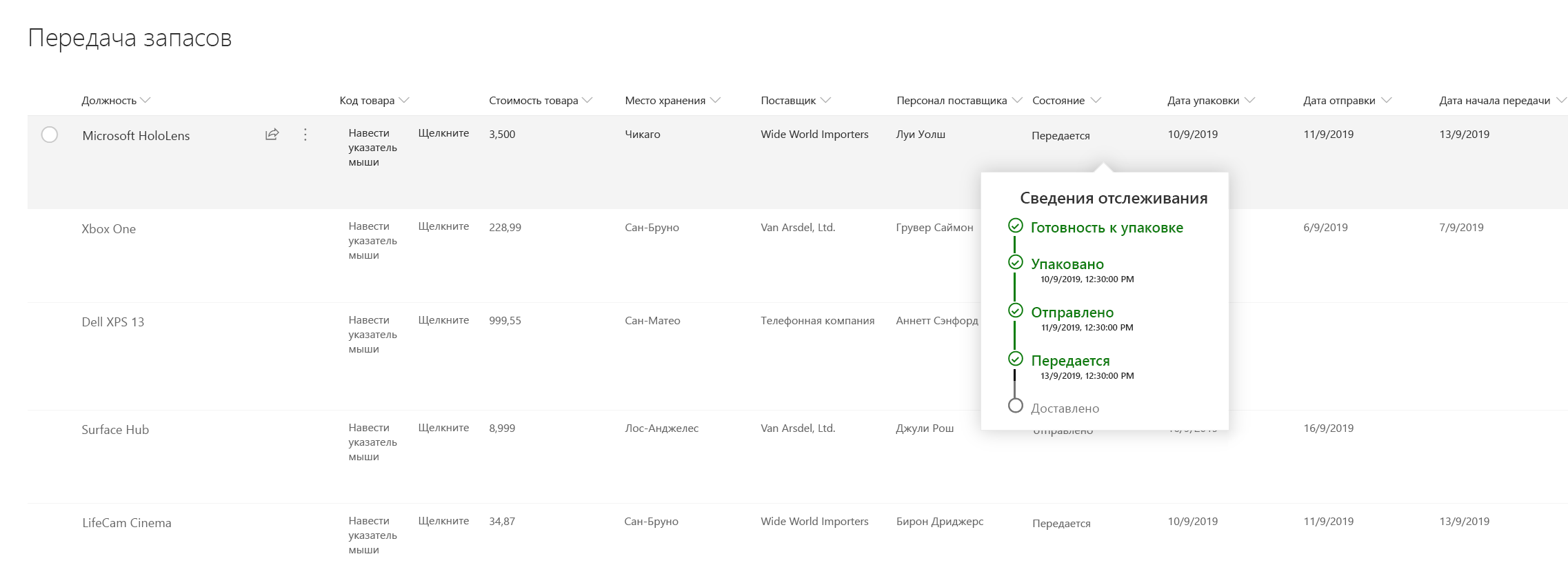Open the Xbox One item
This screenshot has width=1568, height=572.
pos(109,229)
